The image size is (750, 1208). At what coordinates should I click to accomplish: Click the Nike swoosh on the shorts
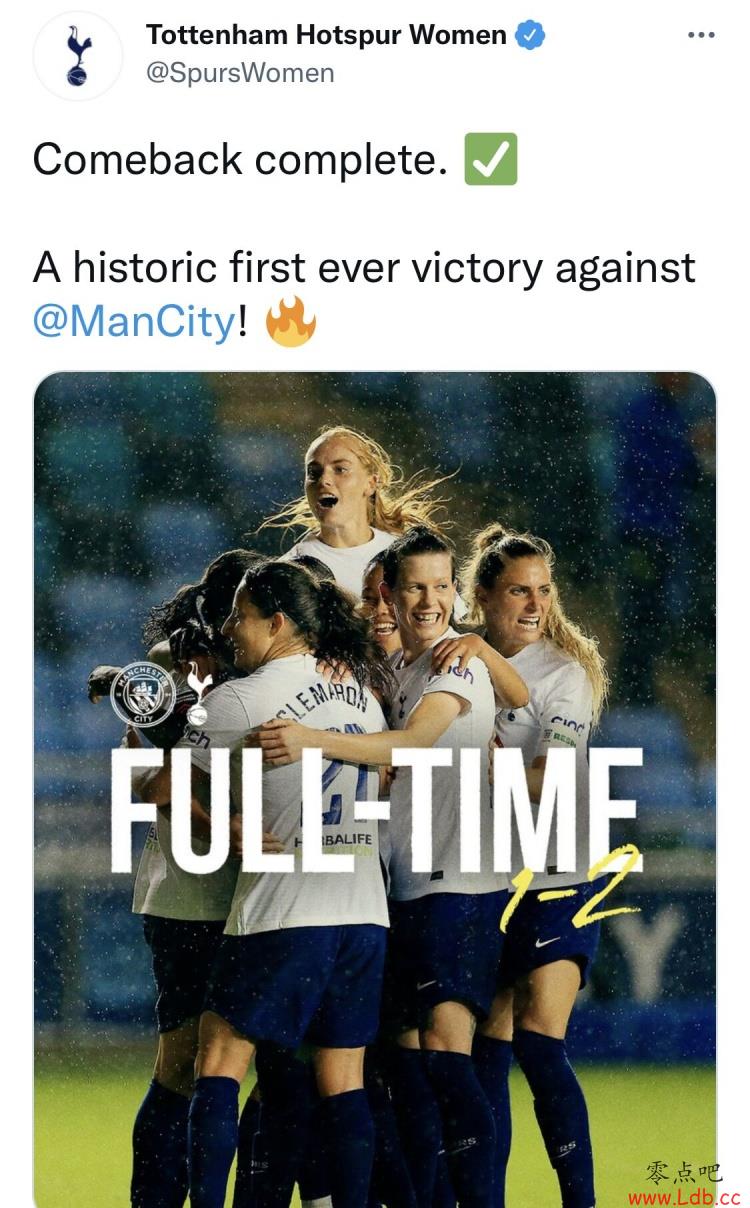(x=547, y=942)
